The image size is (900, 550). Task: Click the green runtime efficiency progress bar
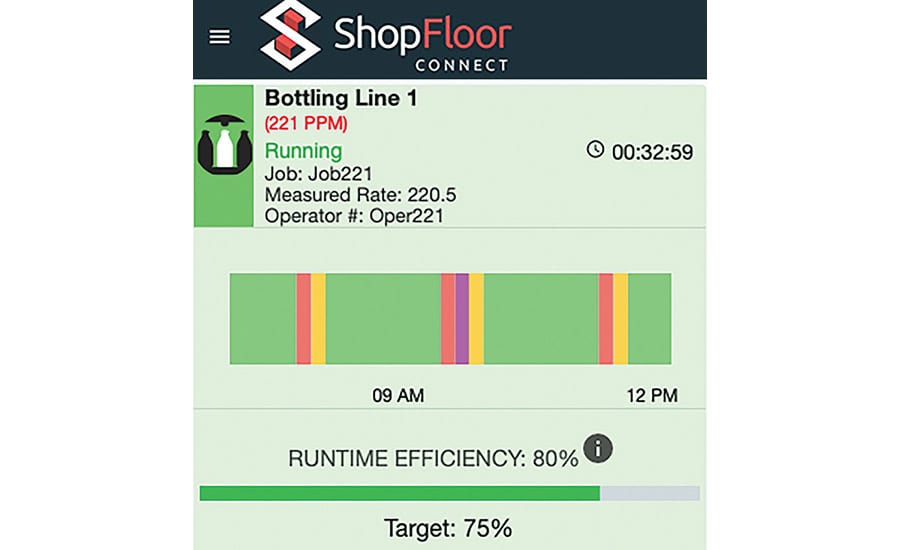point(399,493)
